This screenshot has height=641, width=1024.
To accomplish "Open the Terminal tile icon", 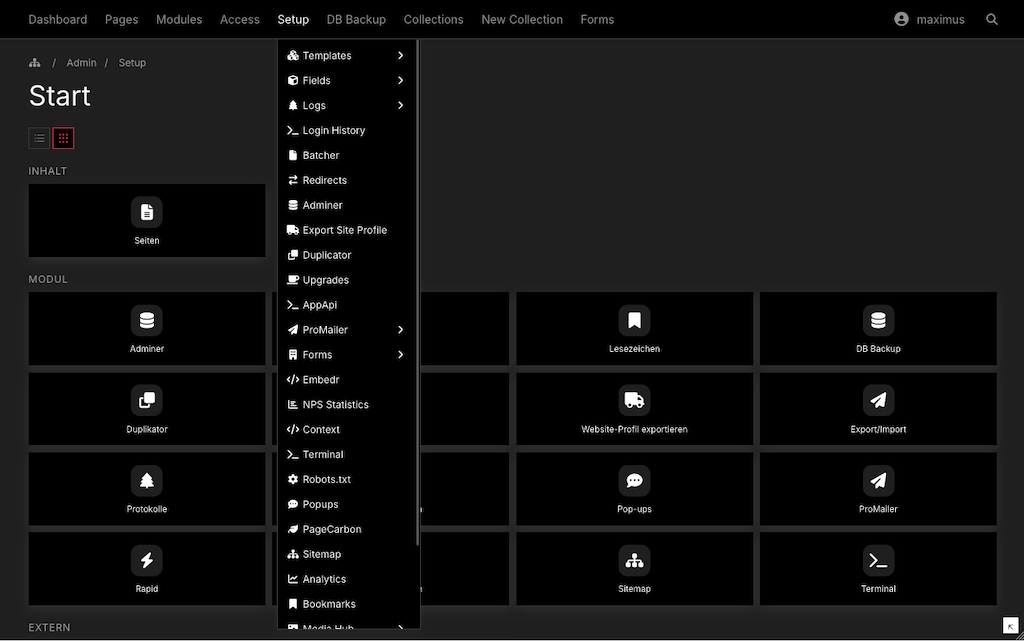I will pos(878,561).
